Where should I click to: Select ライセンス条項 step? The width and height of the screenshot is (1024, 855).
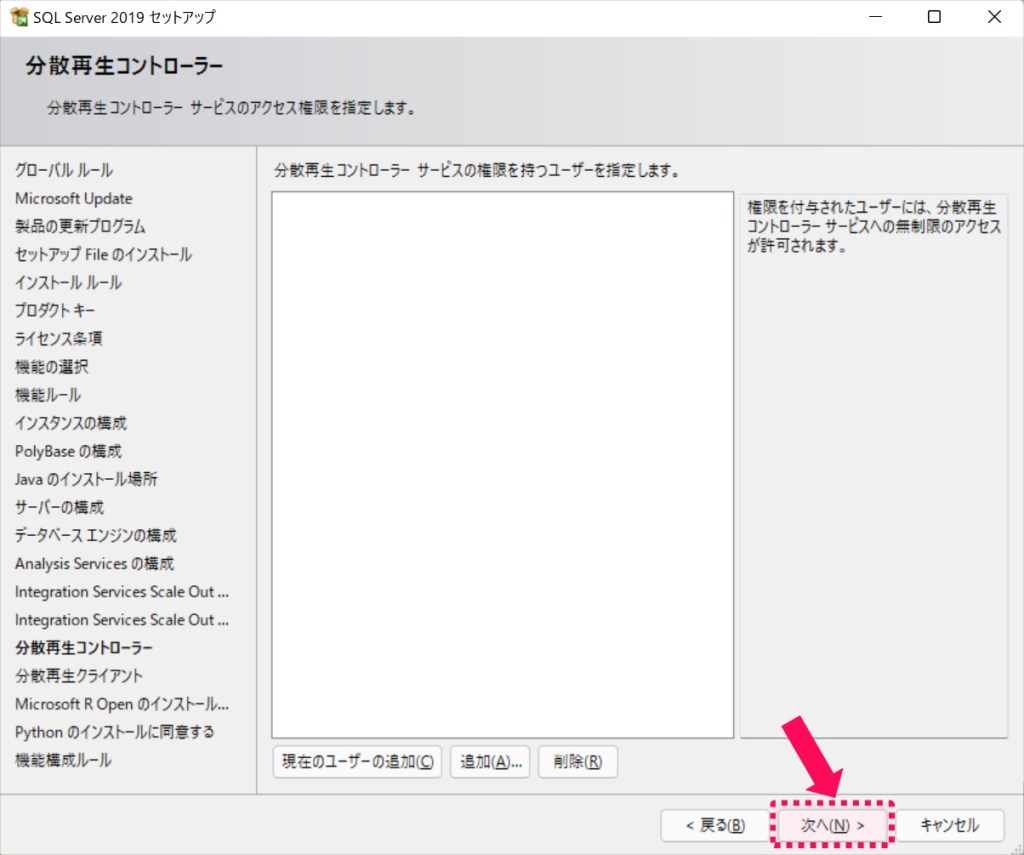(59, 339)
